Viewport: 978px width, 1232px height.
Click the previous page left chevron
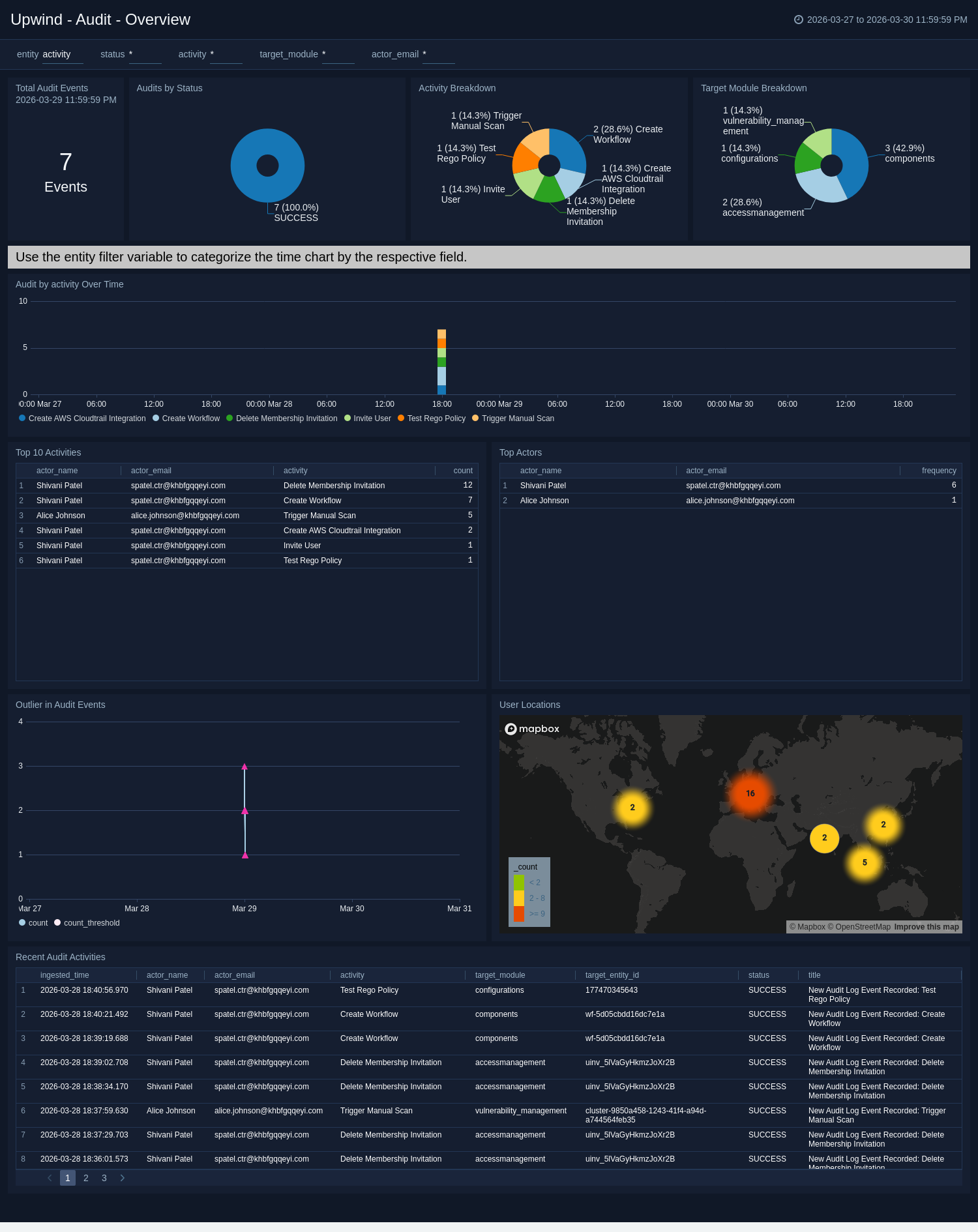50,1178
